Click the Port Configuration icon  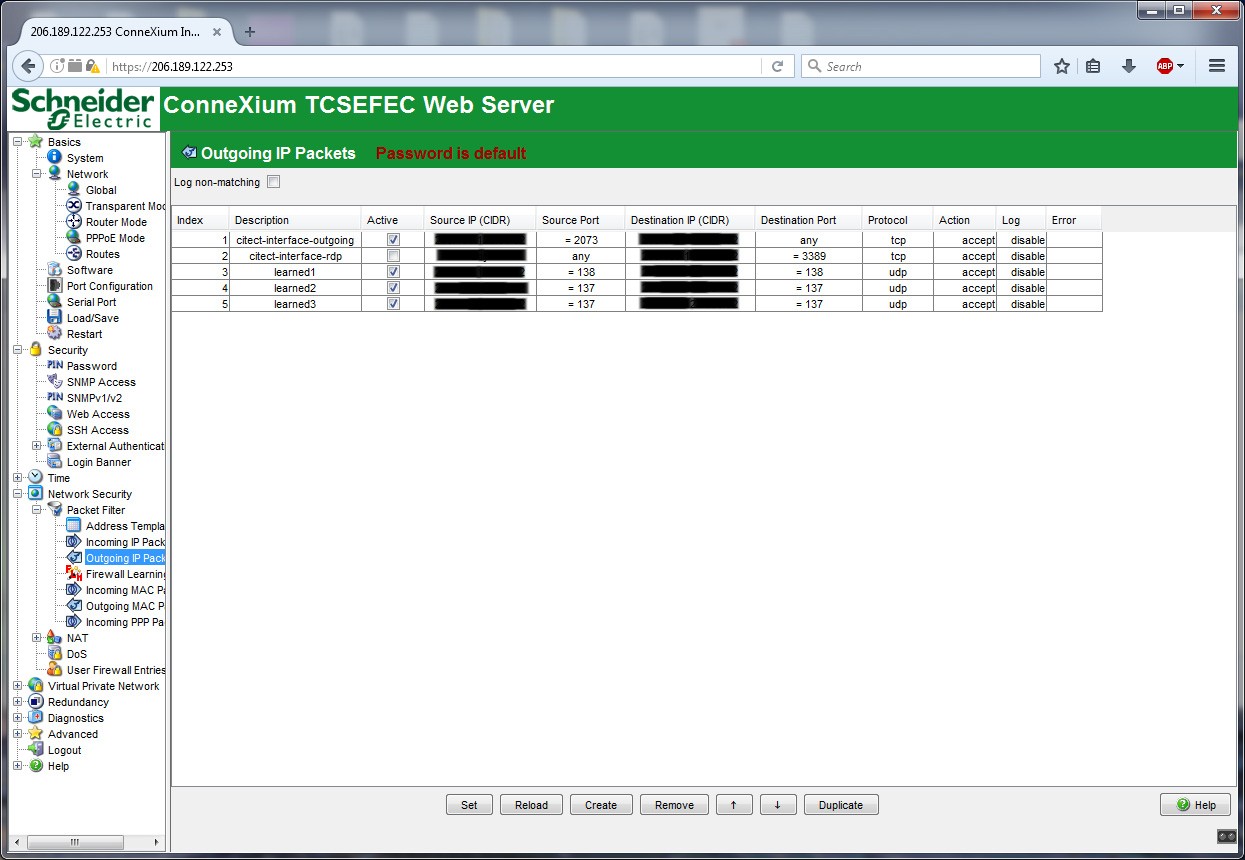(x=55, y=286)
